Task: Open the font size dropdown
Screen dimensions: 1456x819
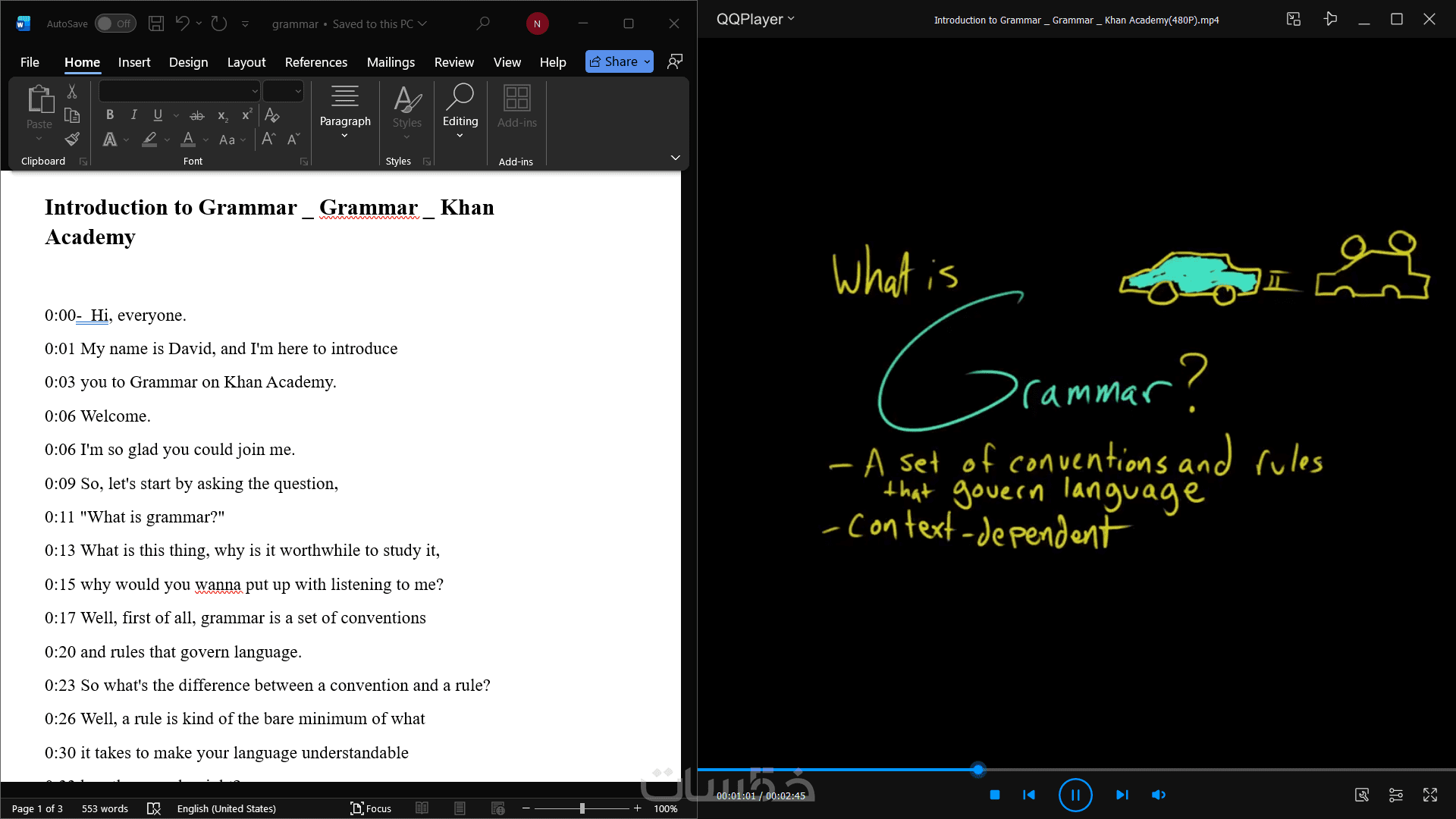Action: point(298,91)
